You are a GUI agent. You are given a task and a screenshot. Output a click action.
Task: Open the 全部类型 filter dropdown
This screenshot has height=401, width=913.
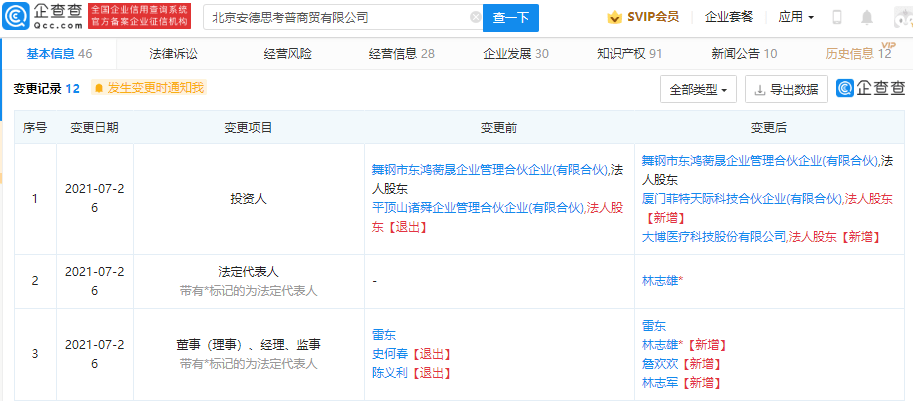(x=698, y=90)
